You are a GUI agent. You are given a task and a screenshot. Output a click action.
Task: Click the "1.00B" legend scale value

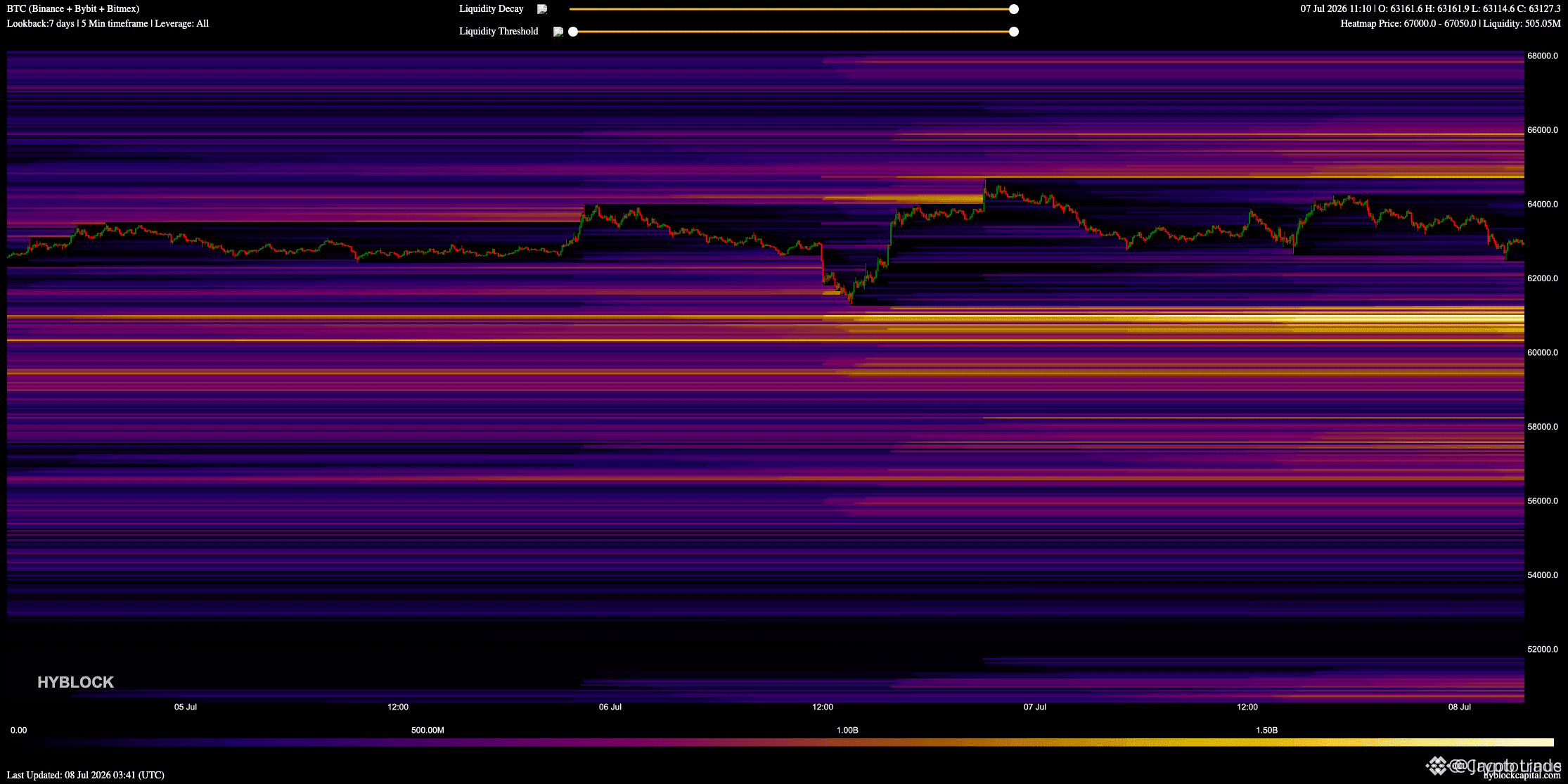[847, 731]
